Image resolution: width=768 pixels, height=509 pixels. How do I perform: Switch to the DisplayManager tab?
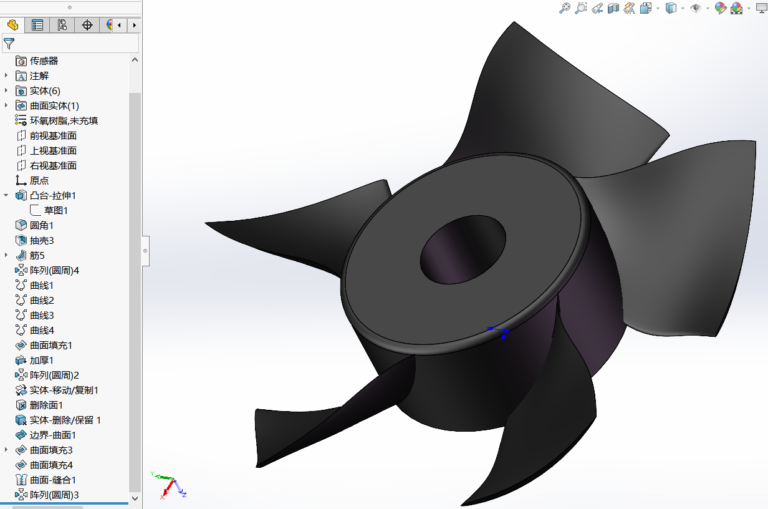click(x=107, y=25)
